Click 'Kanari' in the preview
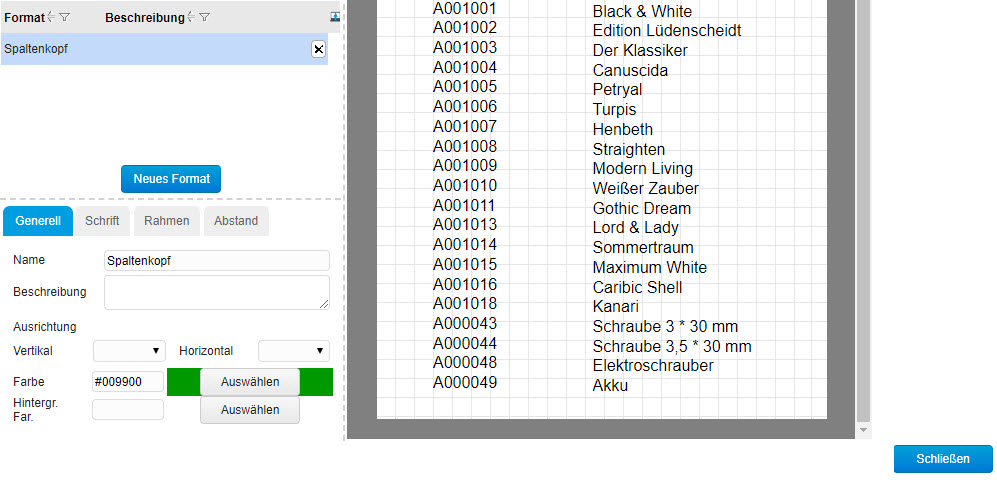The width and height of the screenshot is (997, 485). pyautogui.click(x=615, y=307)
